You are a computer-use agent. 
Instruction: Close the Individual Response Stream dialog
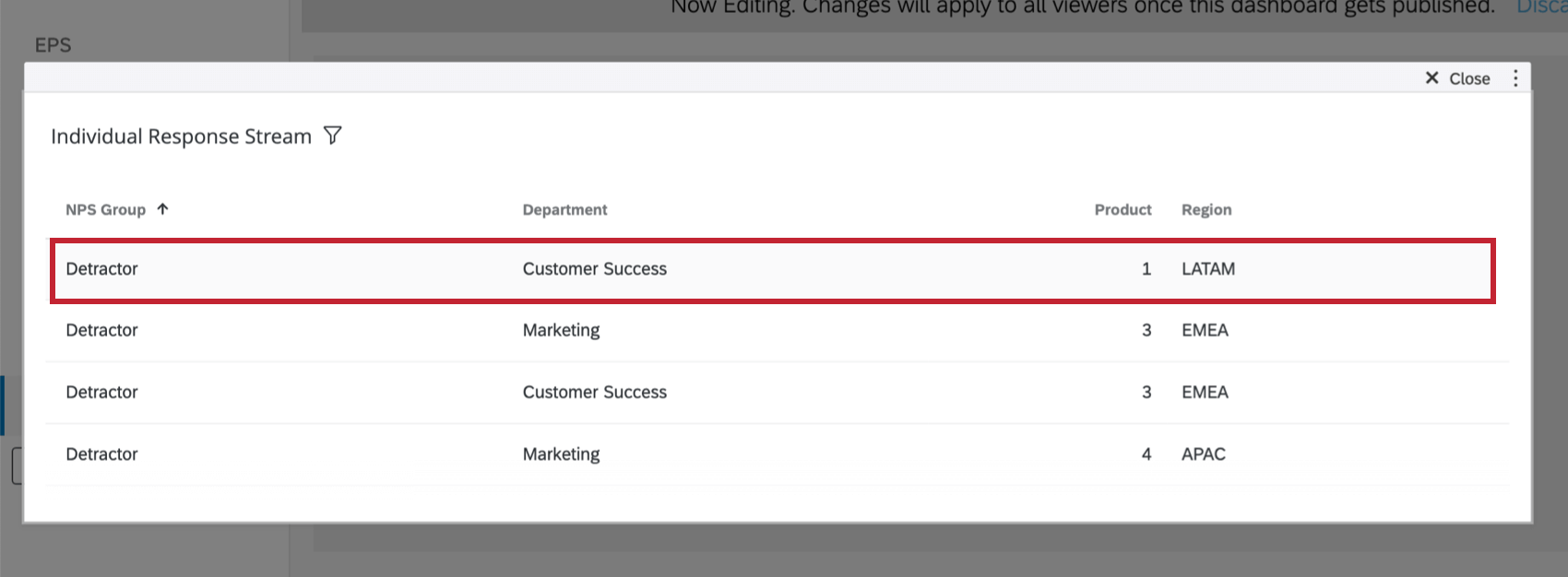(1457, 78)
